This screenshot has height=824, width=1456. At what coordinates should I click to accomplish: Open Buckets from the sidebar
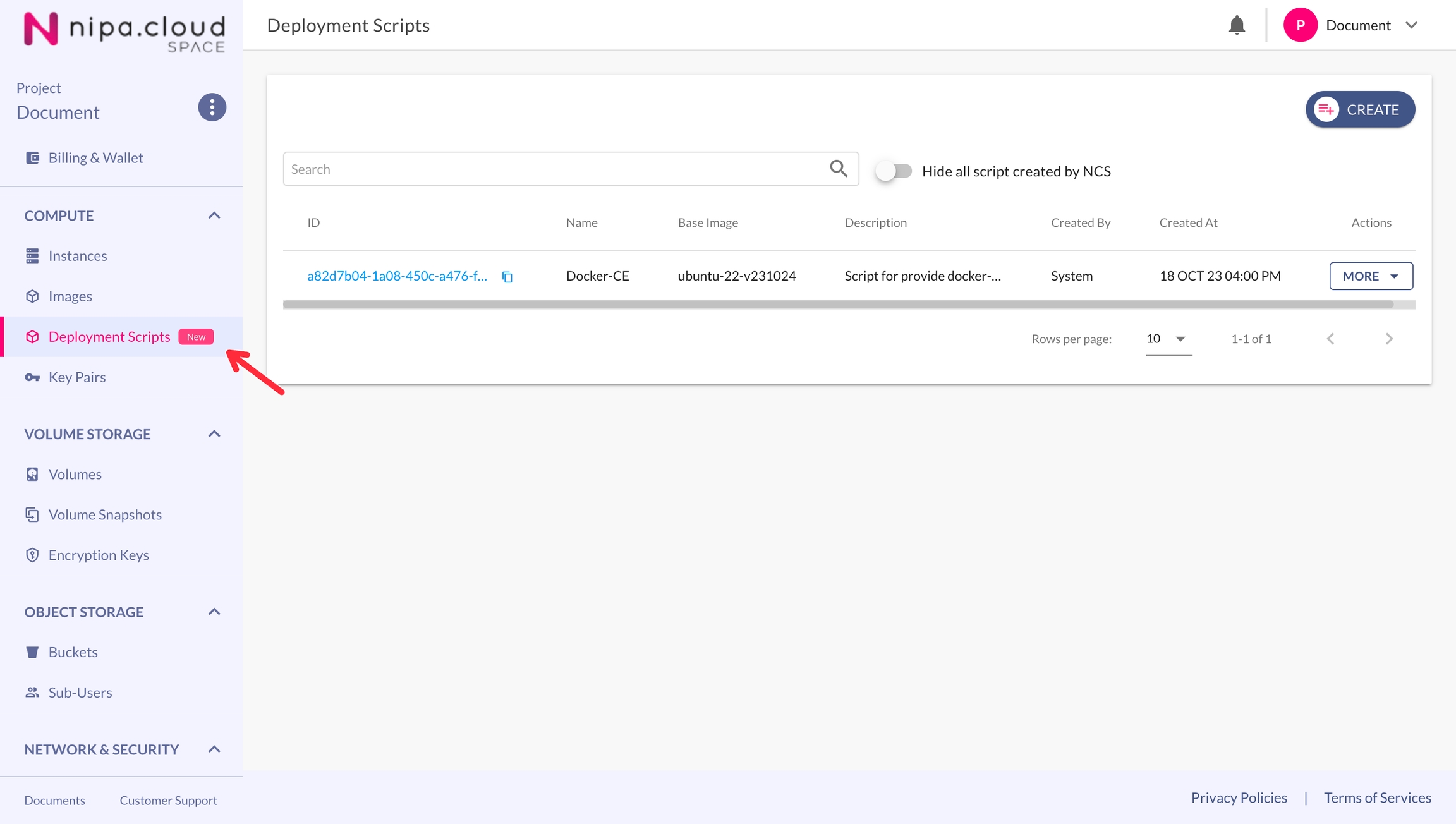[73, 652]
